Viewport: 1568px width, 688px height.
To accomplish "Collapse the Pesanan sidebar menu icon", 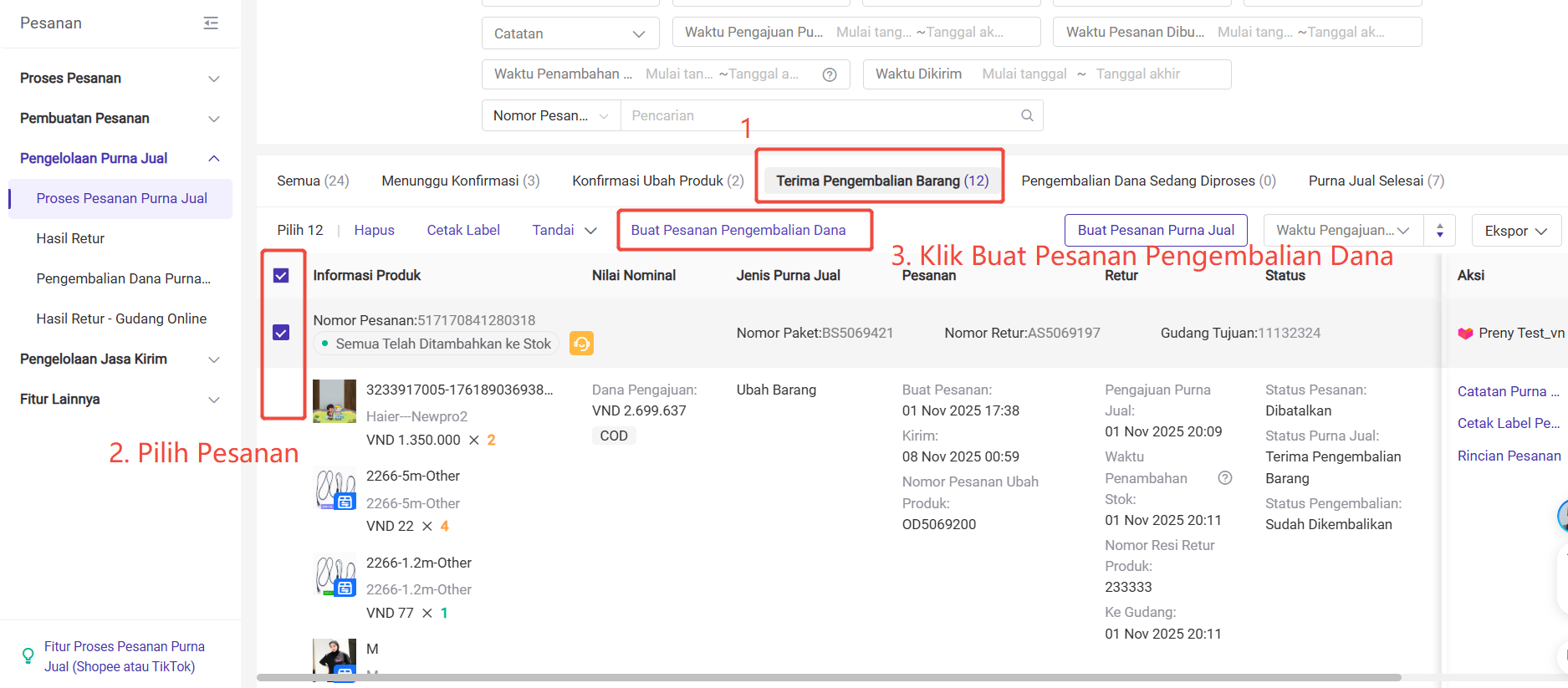I will coord(211,23).
